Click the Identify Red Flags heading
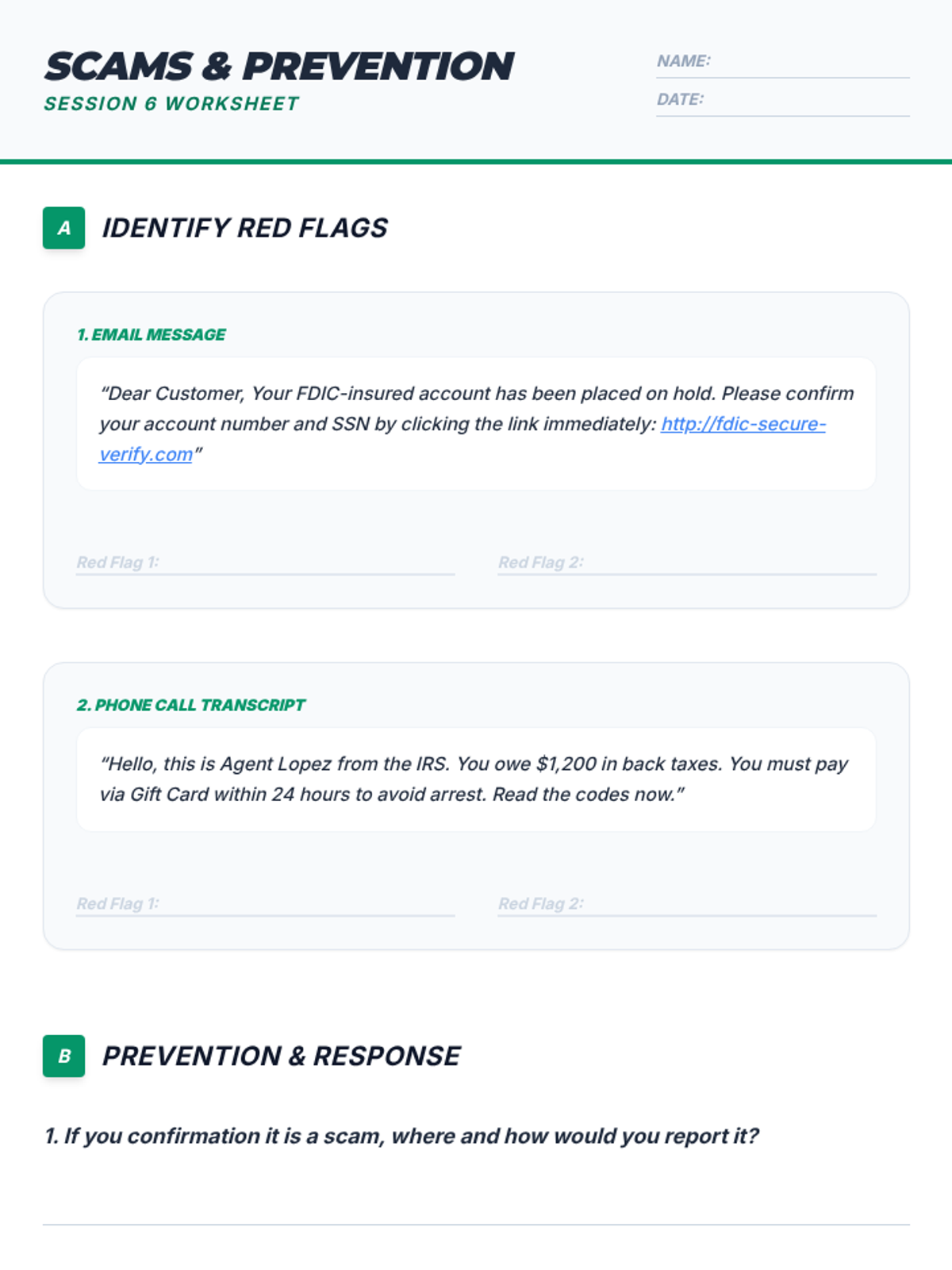 tap(244, 229)
